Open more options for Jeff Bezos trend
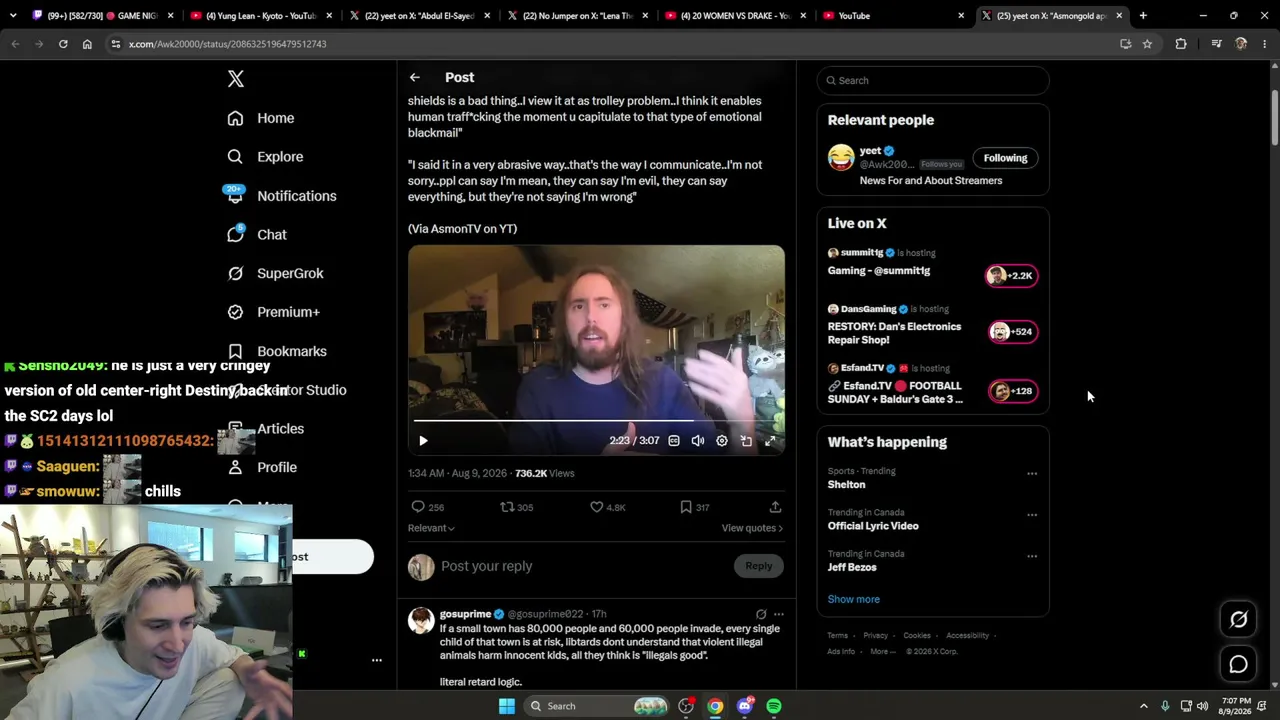Screen dimensions: 1280x720 (x=1032, y=556)
